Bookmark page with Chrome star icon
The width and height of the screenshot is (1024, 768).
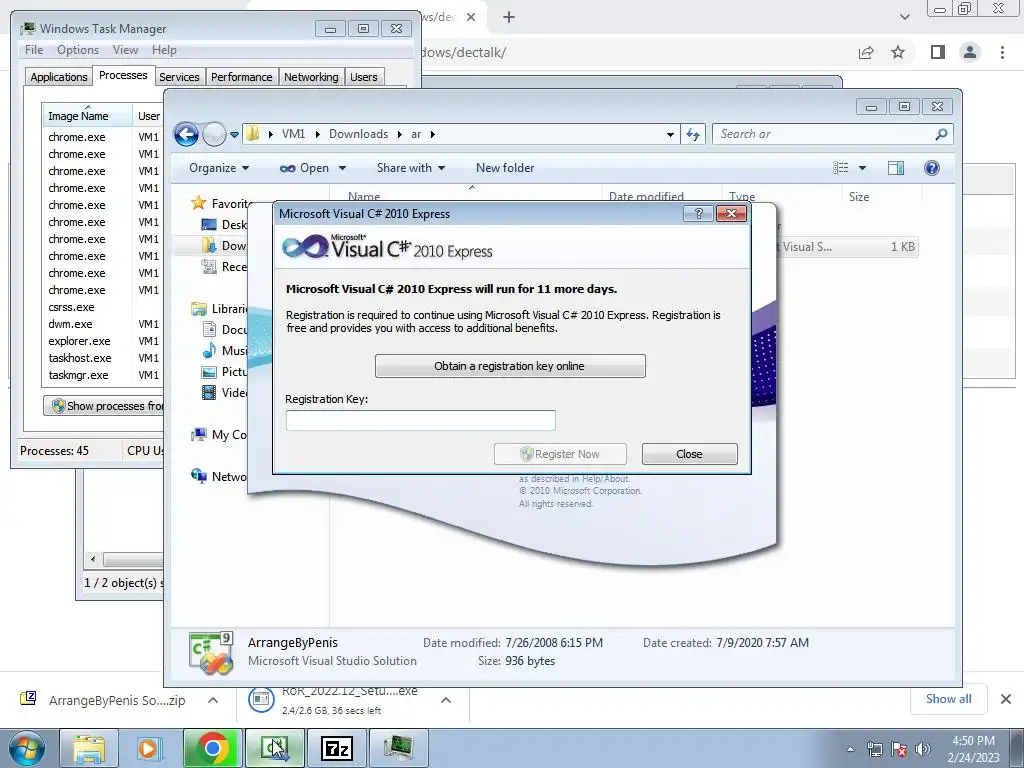898,52
